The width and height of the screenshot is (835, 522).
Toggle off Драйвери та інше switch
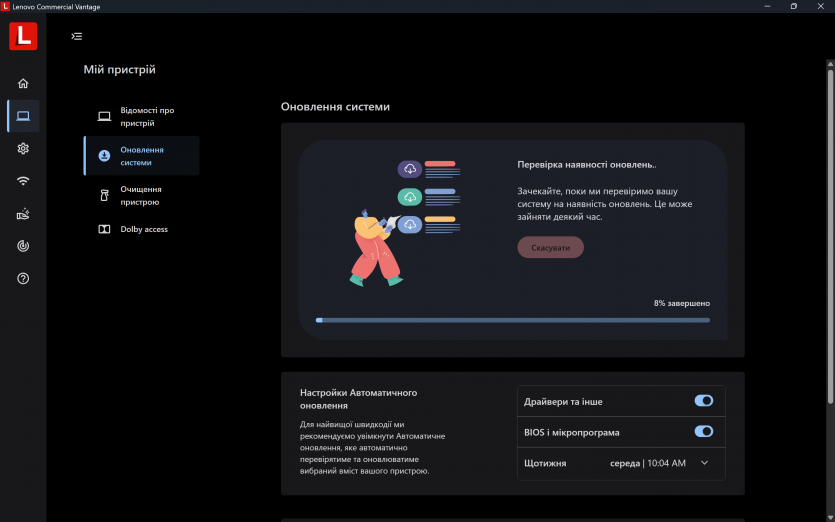pos(703,401)
